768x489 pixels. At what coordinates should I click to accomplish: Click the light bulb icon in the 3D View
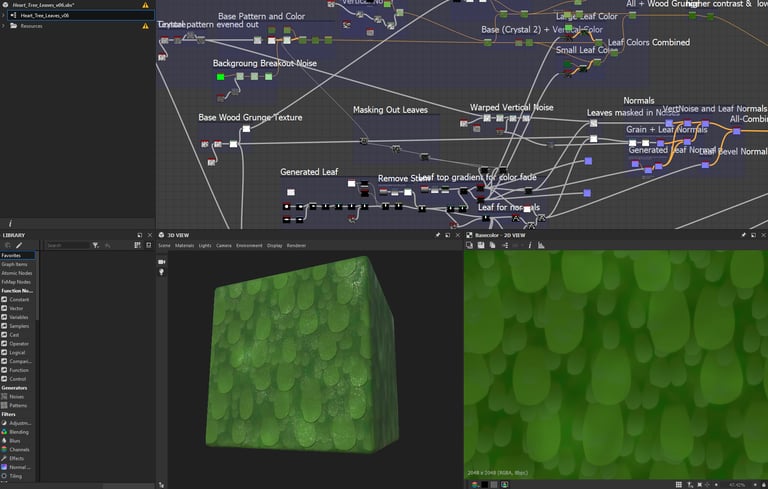[162, 272]
